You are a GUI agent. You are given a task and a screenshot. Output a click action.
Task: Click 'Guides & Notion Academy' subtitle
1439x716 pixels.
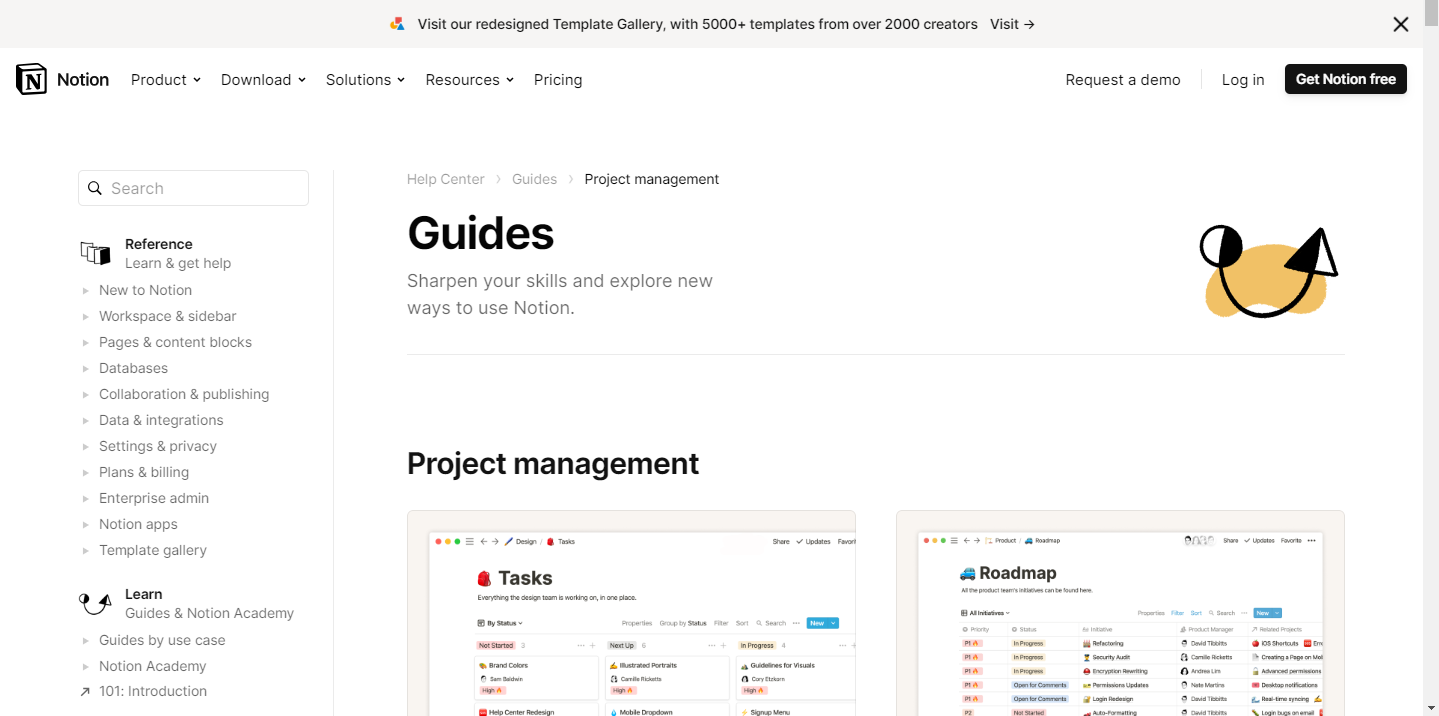tap(210, 613)
